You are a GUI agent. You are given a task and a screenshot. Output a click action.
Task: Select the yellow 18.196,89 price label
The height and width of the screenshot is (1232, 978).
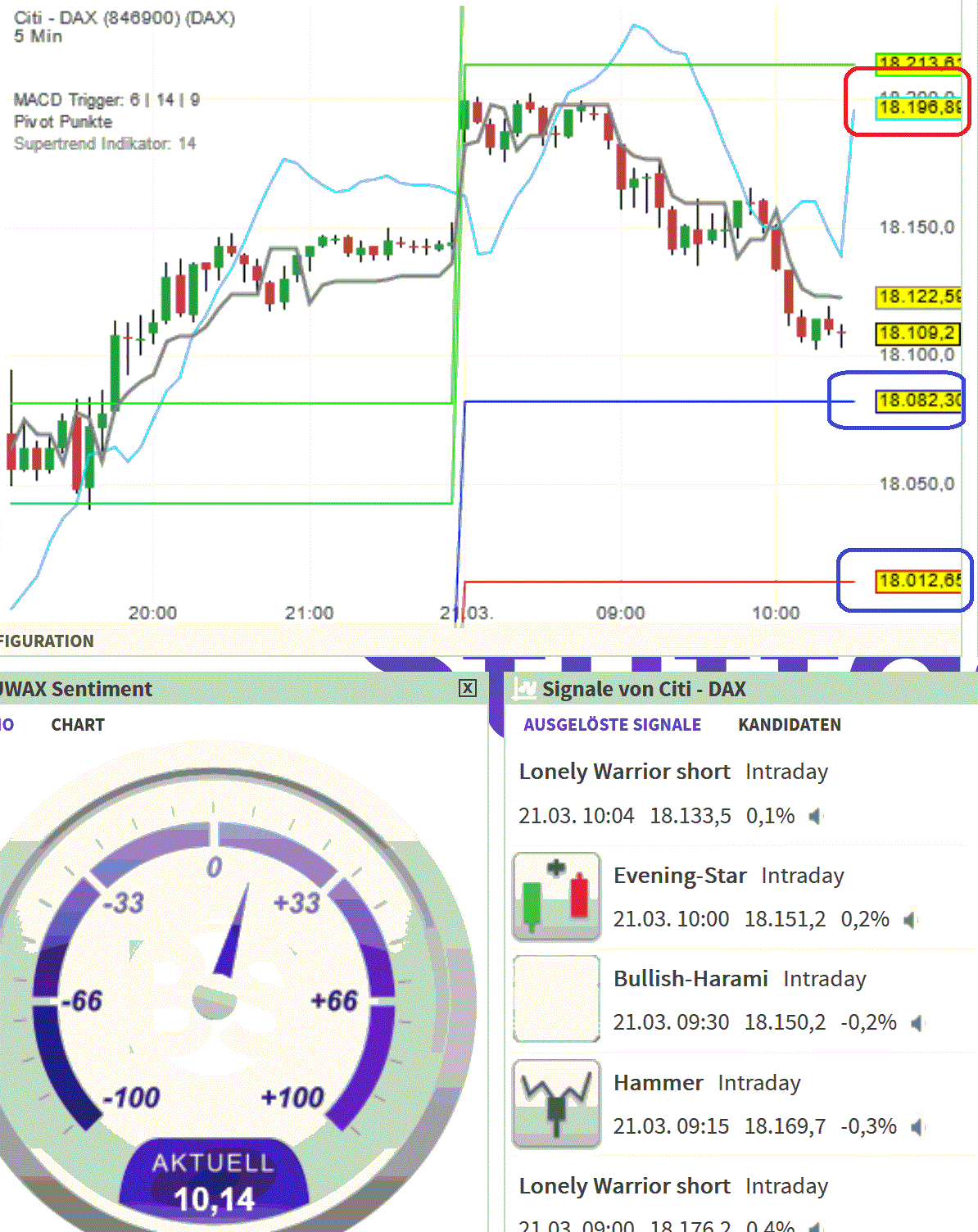918,108
